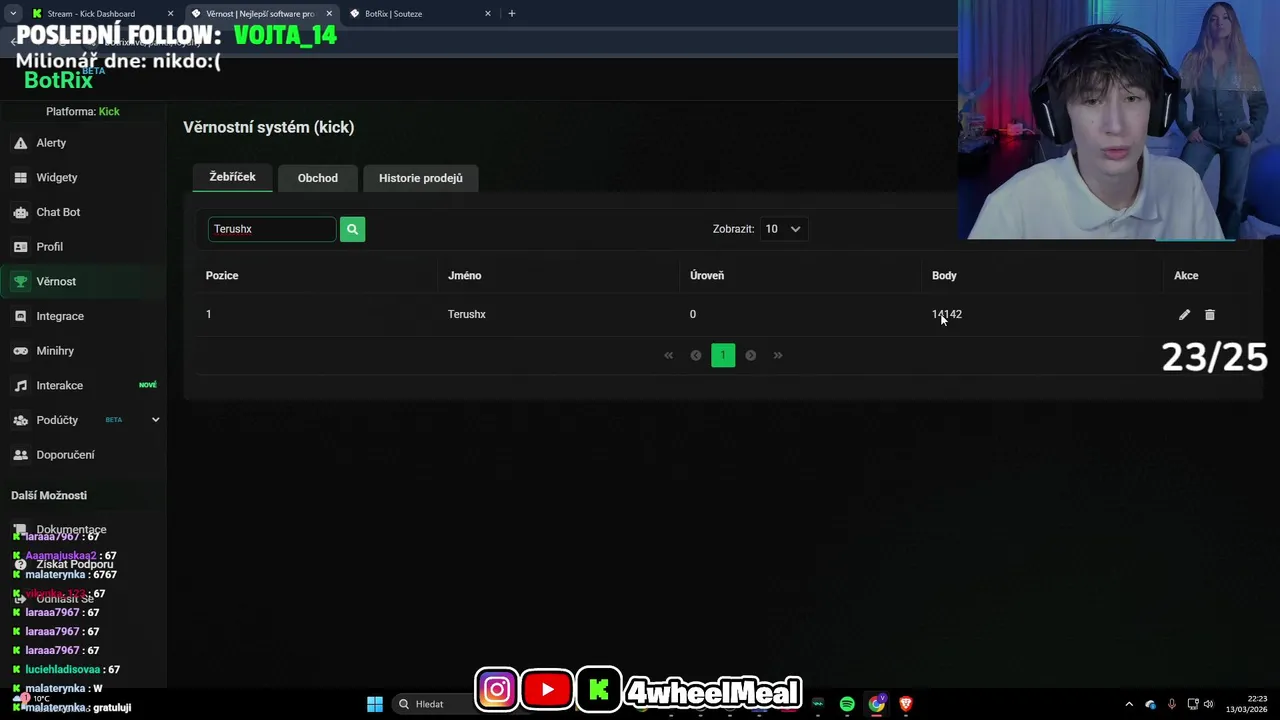1280x720 pixels.
Task: Delete Terushx entry with trash icon
Action: point(1210,315)
